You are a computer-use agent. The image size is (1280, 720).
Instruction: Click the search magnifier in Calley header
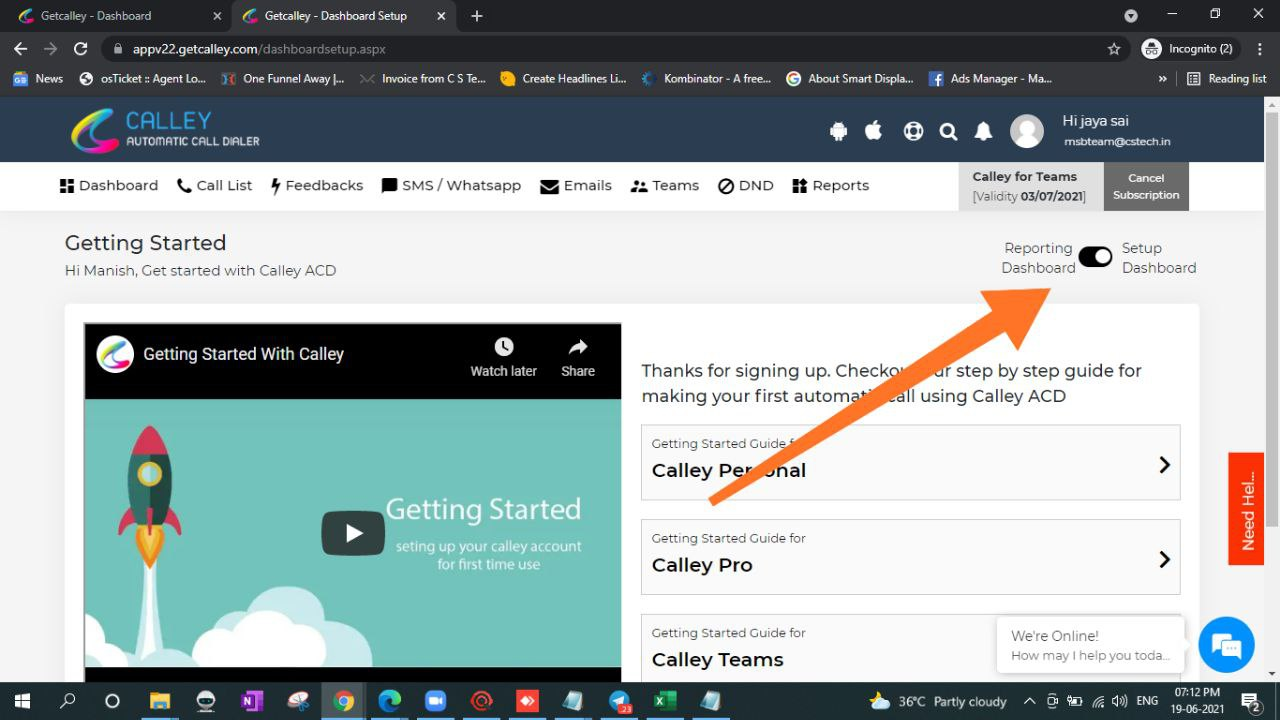click(948, 131)
